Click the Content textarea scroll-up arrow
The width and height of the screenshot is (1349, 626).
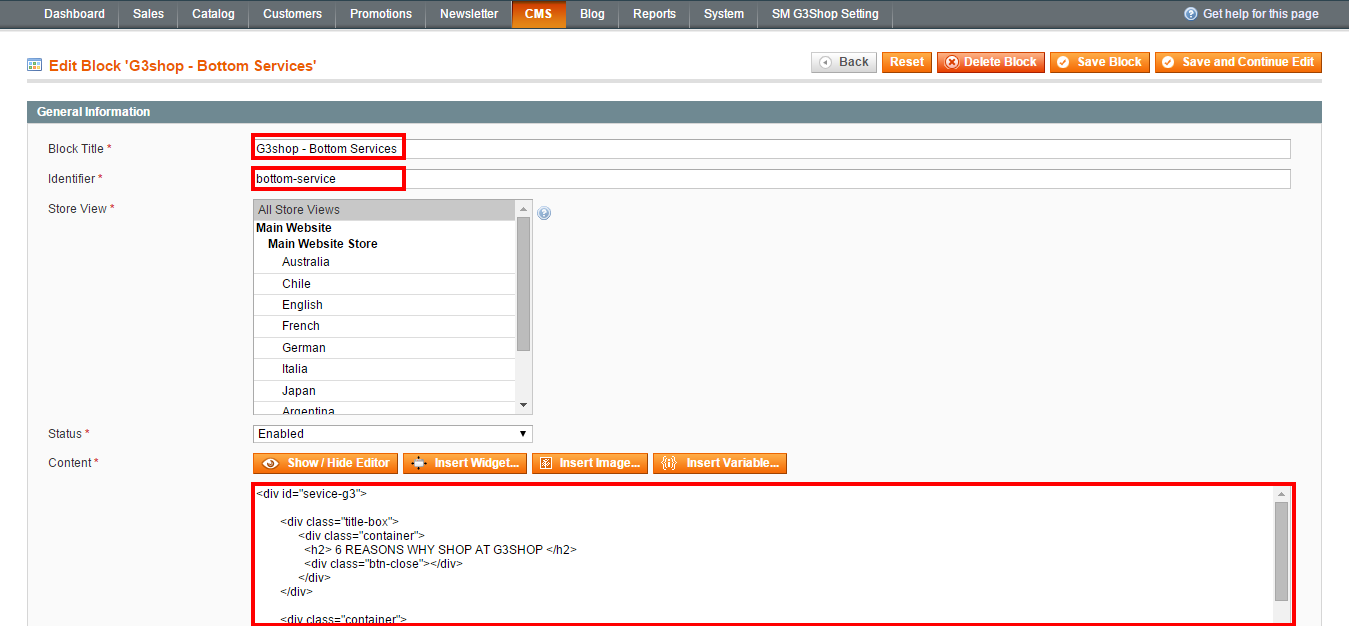coord(1282,494)
